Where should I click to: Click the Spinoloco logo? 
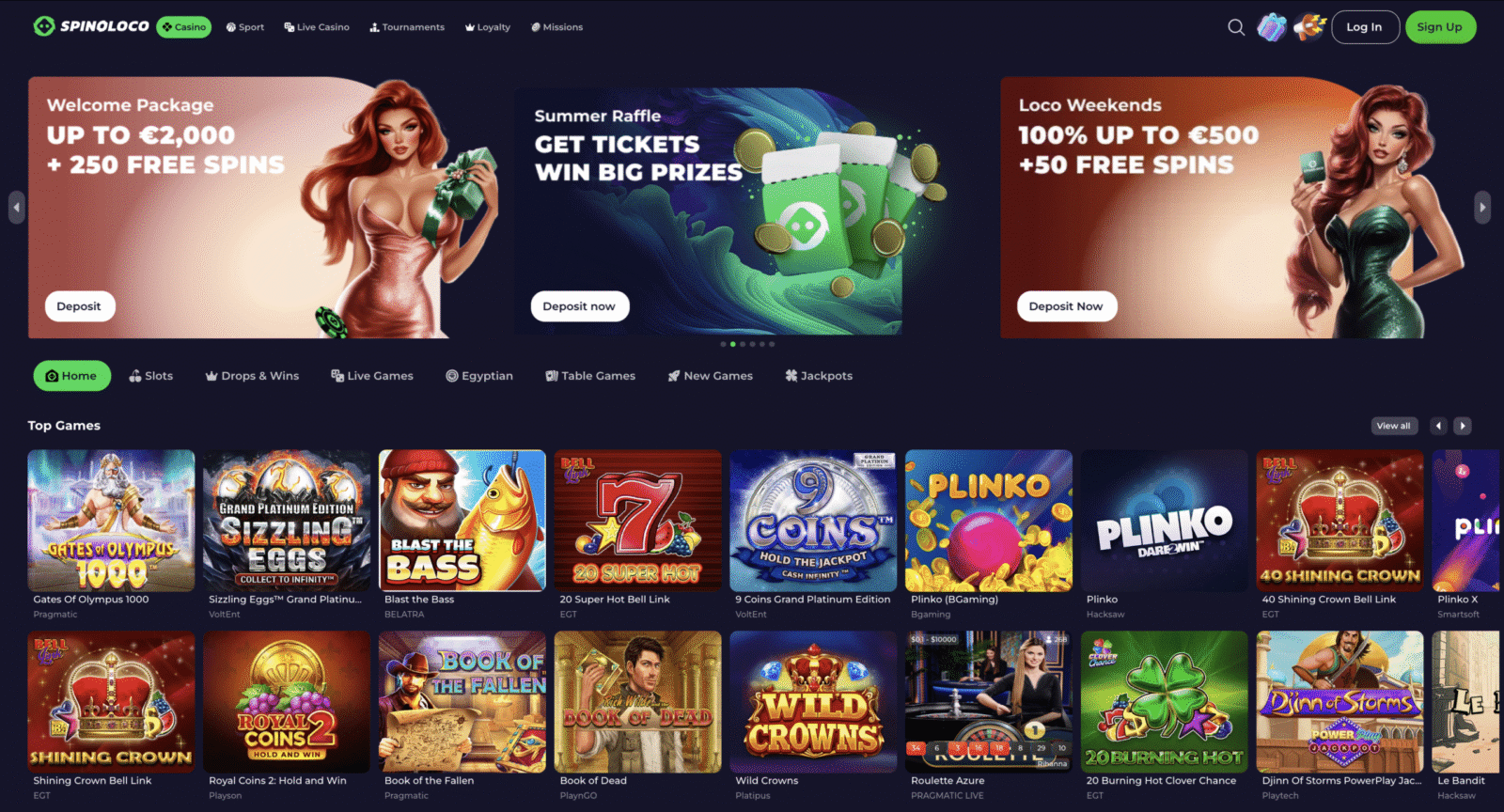[x=91, y=26]
